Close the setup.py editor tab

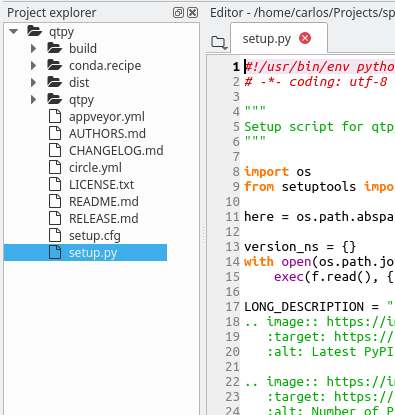(x=305, y=38)
